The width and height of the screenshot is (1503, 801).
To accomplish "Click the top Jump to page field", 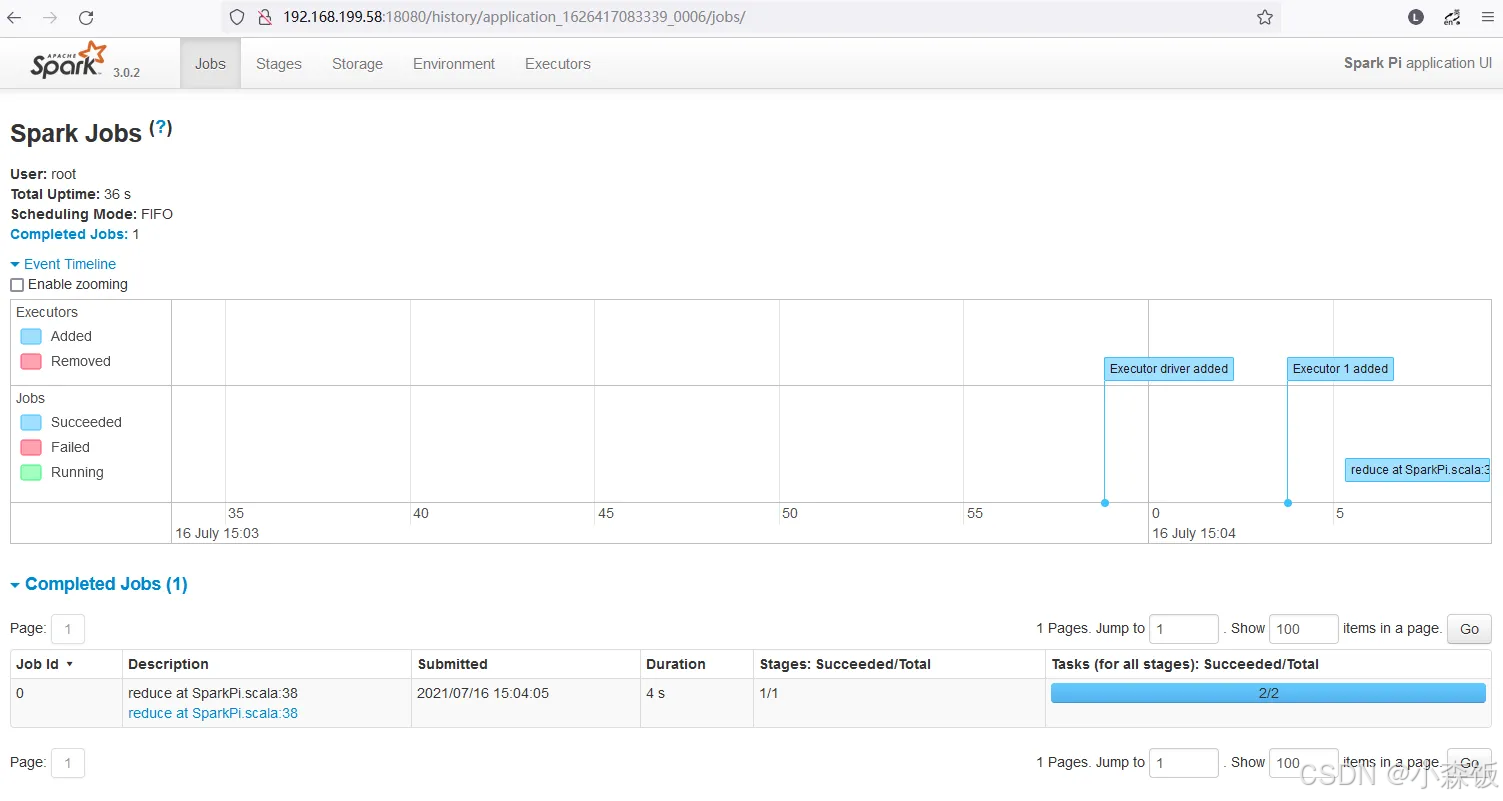I will point(1184,629).
